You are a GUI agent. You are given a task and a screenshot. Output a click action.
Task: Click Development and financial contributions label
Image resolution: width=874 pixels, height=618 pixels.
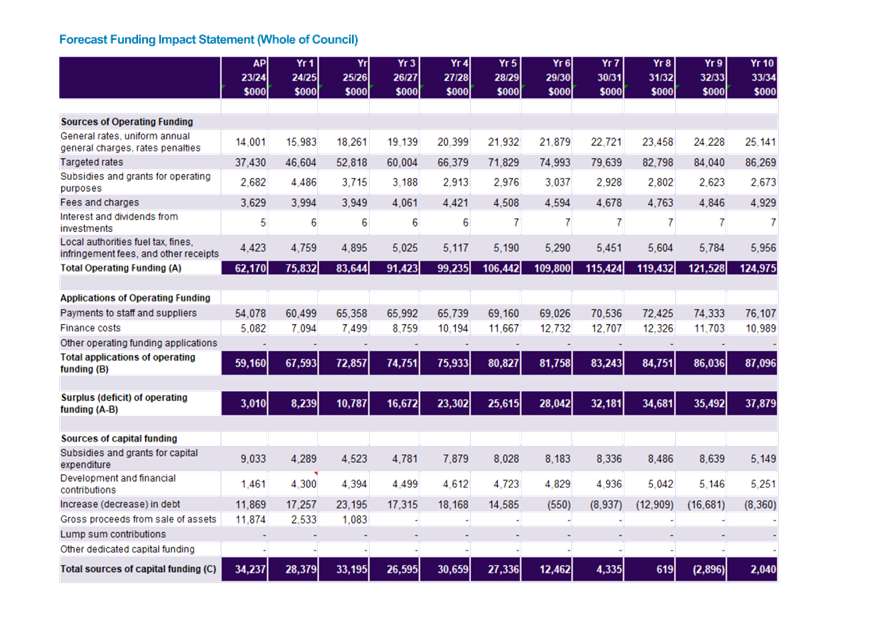(118, 484)
